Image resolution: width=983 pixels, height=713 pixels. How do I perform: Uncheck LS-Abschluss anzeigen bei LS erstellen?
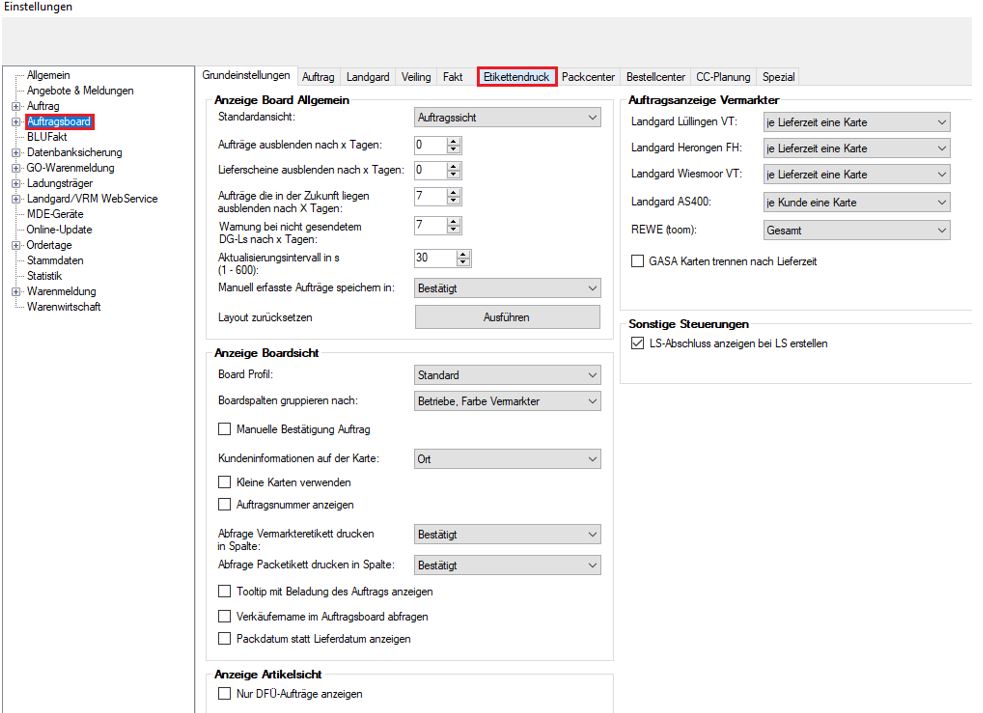pyautogui.click(x=640, y=344)
